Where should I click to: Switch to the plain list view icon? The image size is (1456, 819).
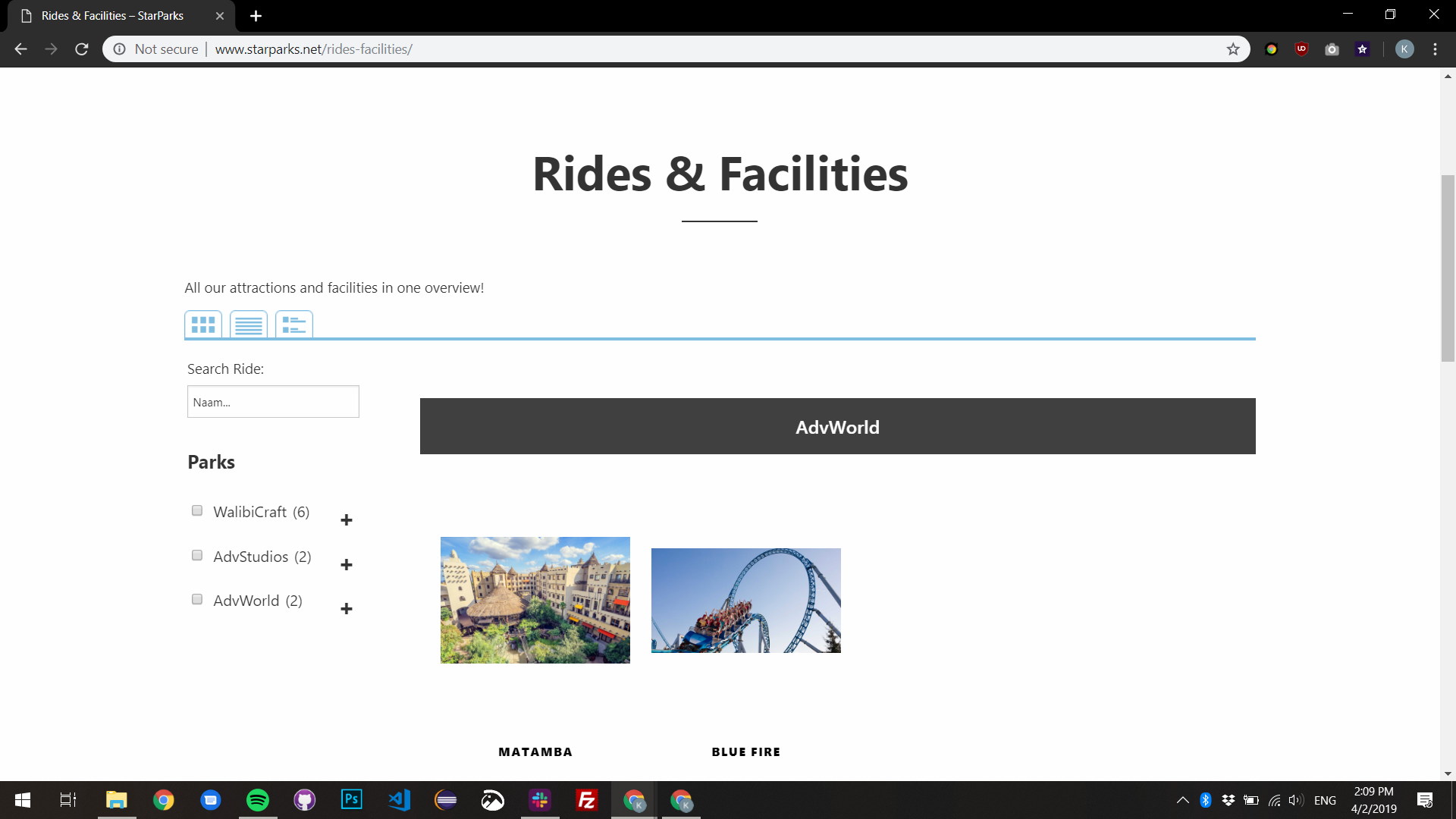point(249,325)
